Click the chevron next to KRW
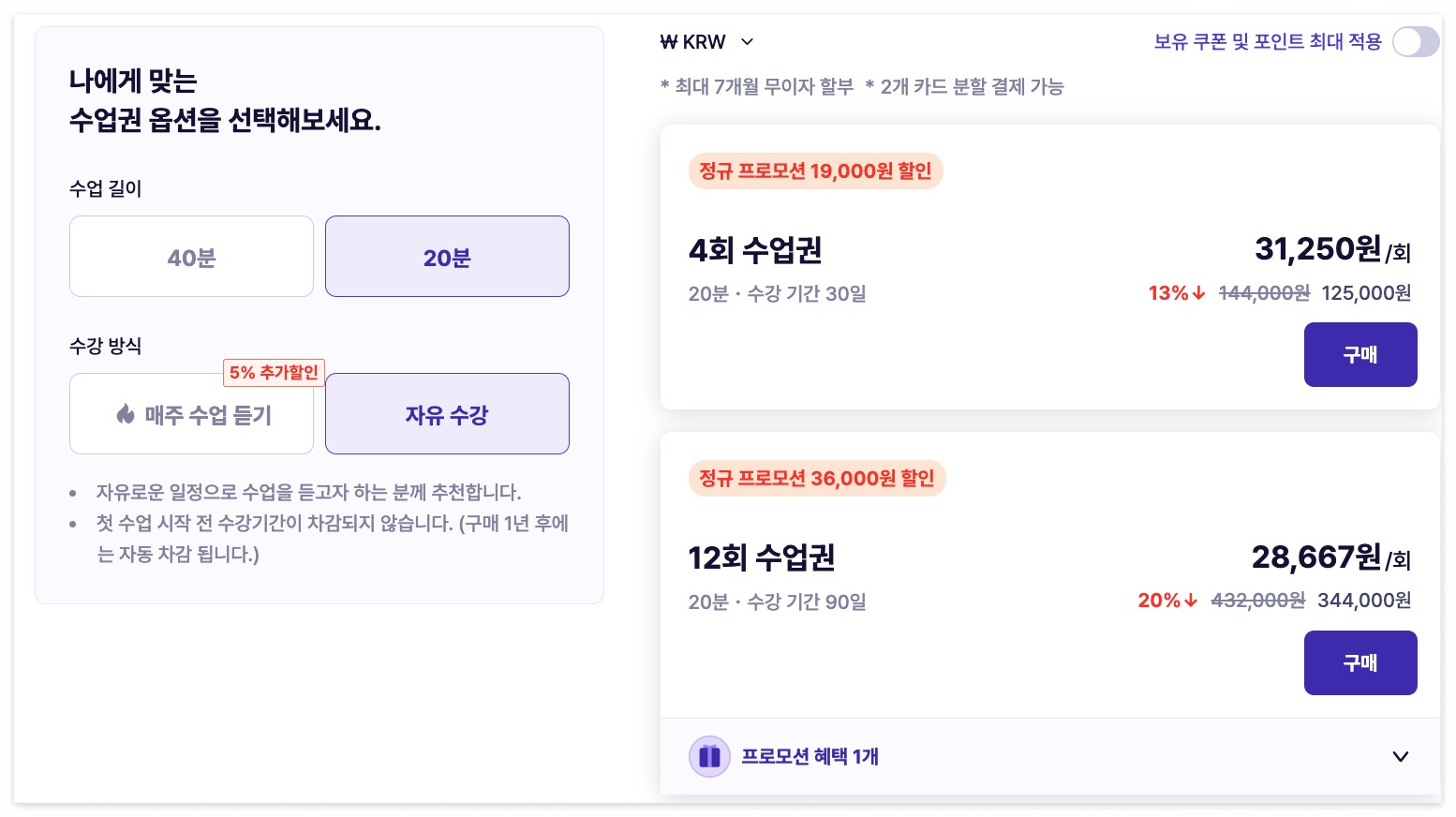1456x817 pixels. pyautogui.click(x=747, y=41)
